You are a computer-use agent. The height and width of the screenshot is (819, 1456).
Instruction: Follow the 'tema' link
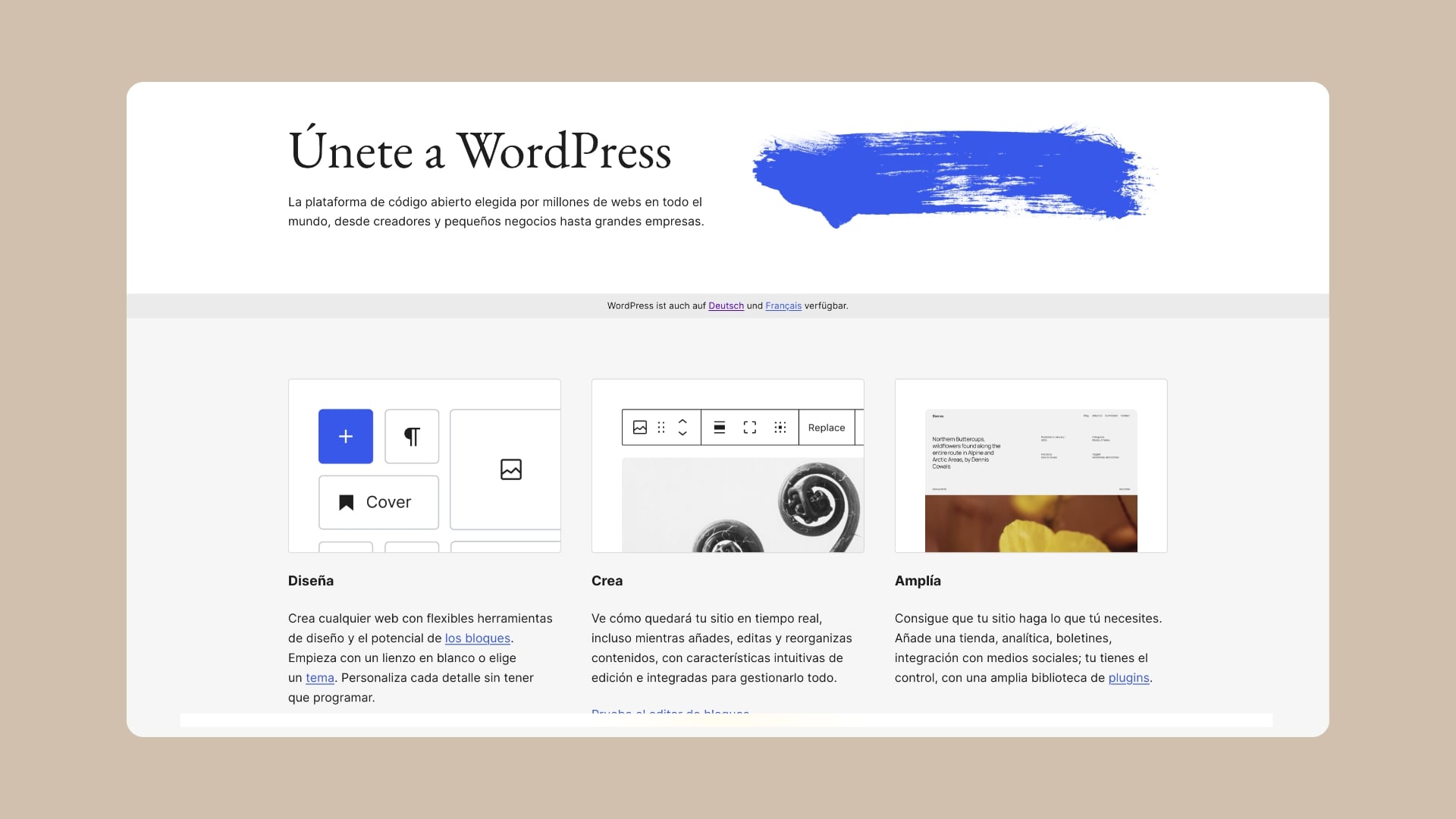pyautogui.click(x=319, y=677)
